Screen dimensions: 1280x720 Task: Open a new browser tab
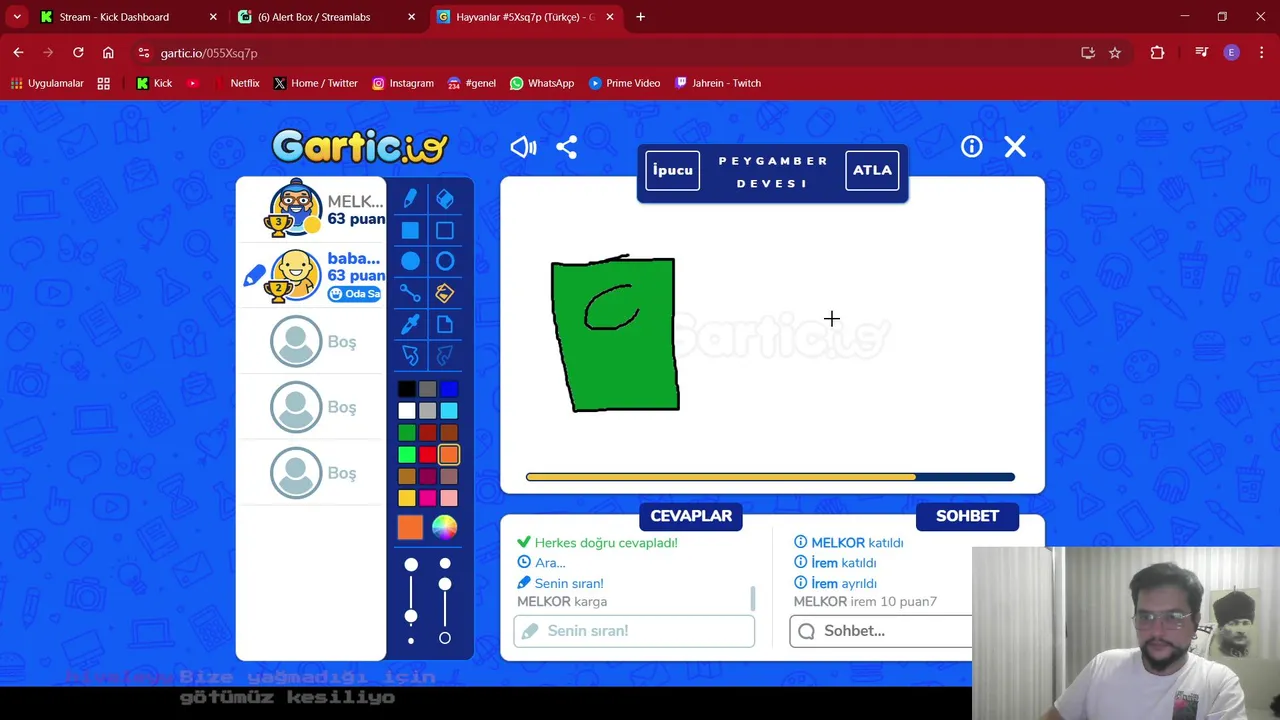[x=640, y=17]
